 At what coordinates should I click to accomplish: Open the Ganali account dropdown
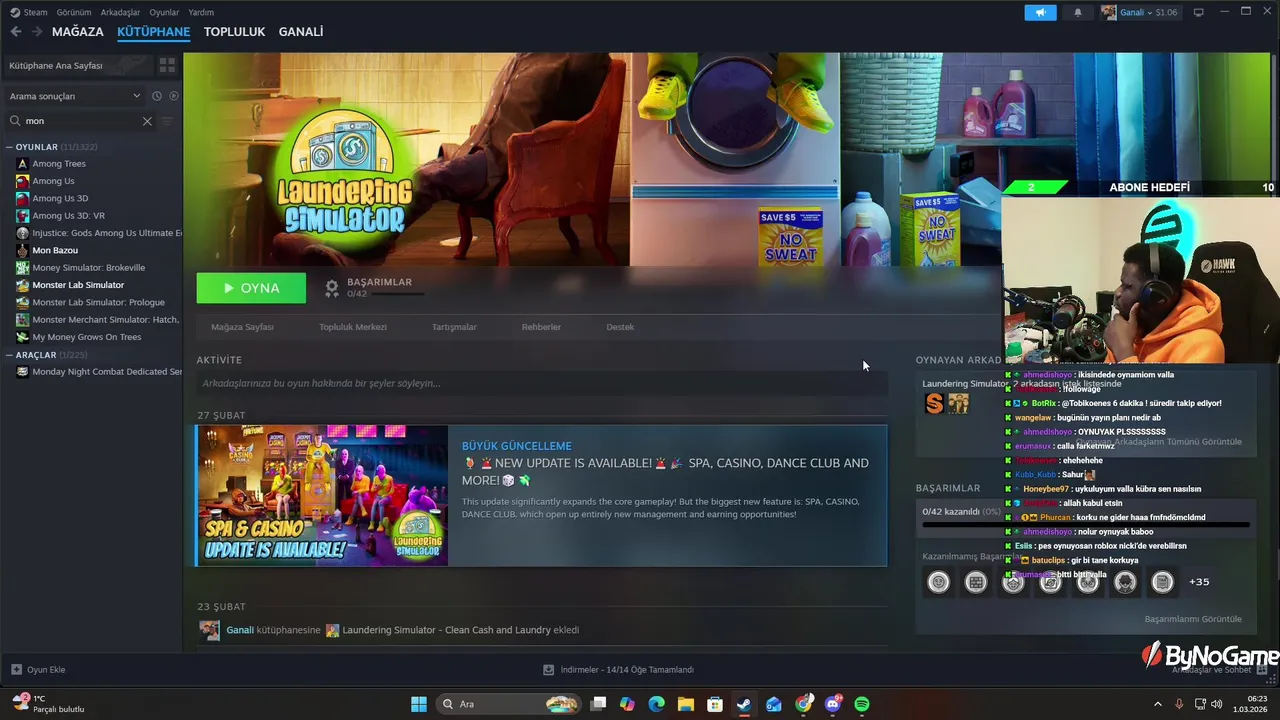click(x=1139, y=12)
